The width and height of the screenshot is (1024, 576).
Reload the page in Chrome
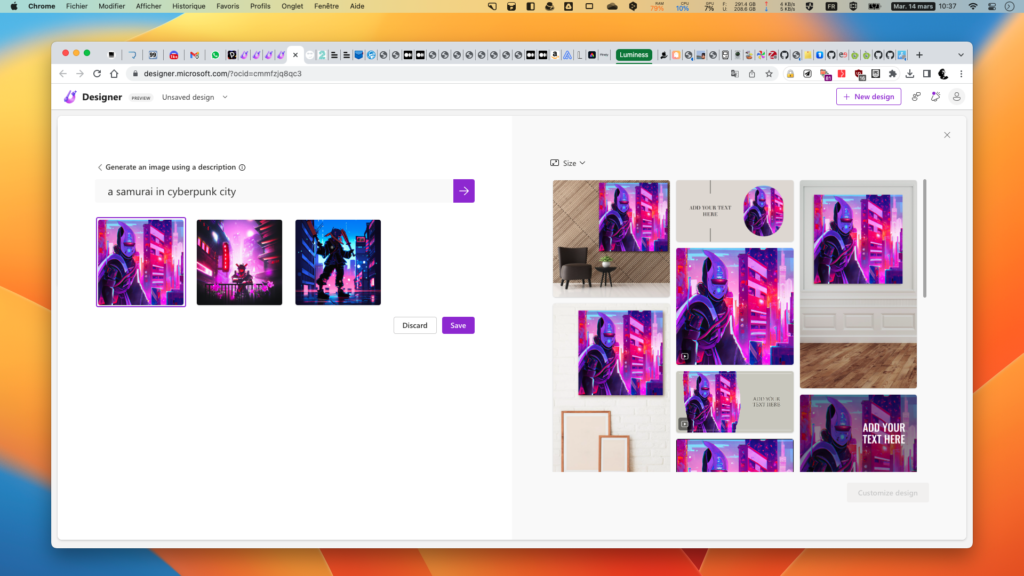point(97,74)
